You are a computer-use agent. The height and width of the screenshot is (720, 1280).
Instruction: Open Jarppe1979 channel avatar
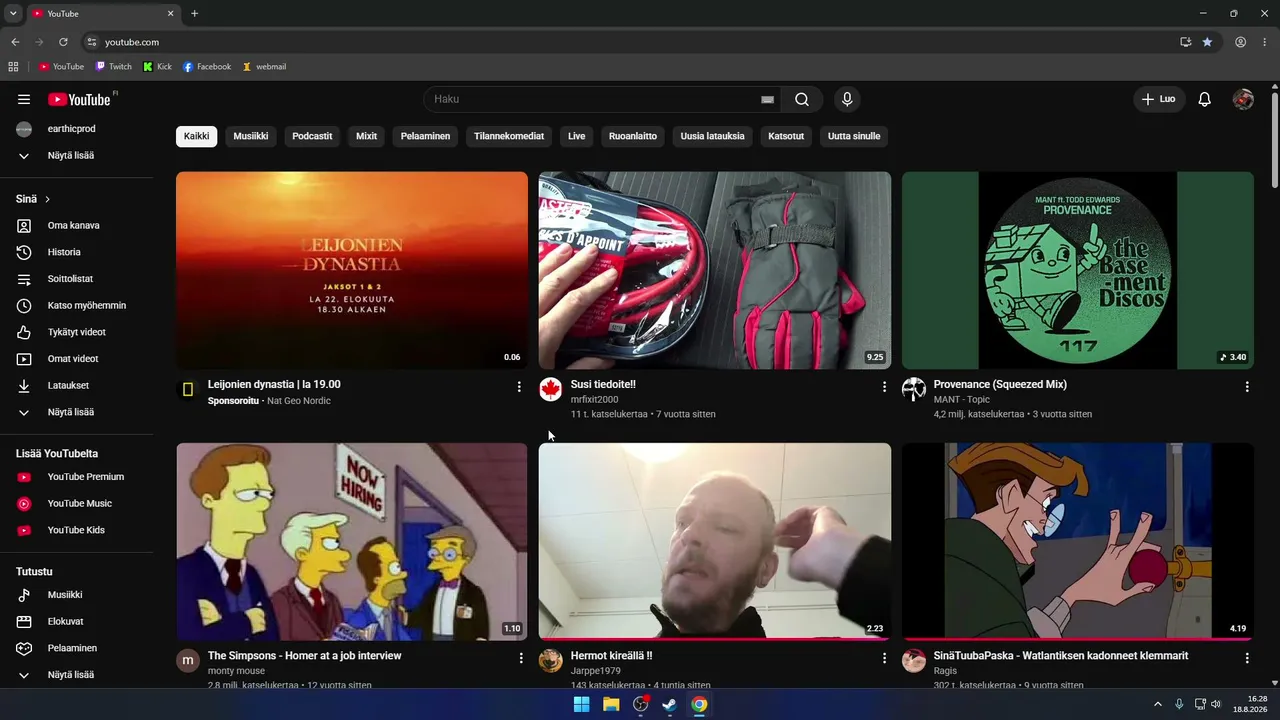coord(551,660)
